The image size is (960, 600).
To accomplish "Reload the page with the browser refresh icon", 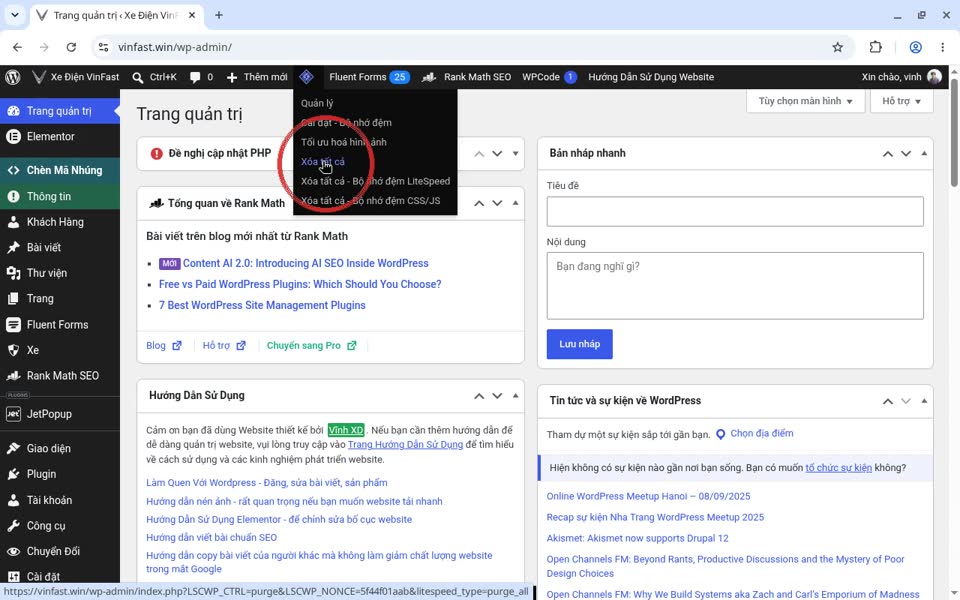I will pos(71,47).
